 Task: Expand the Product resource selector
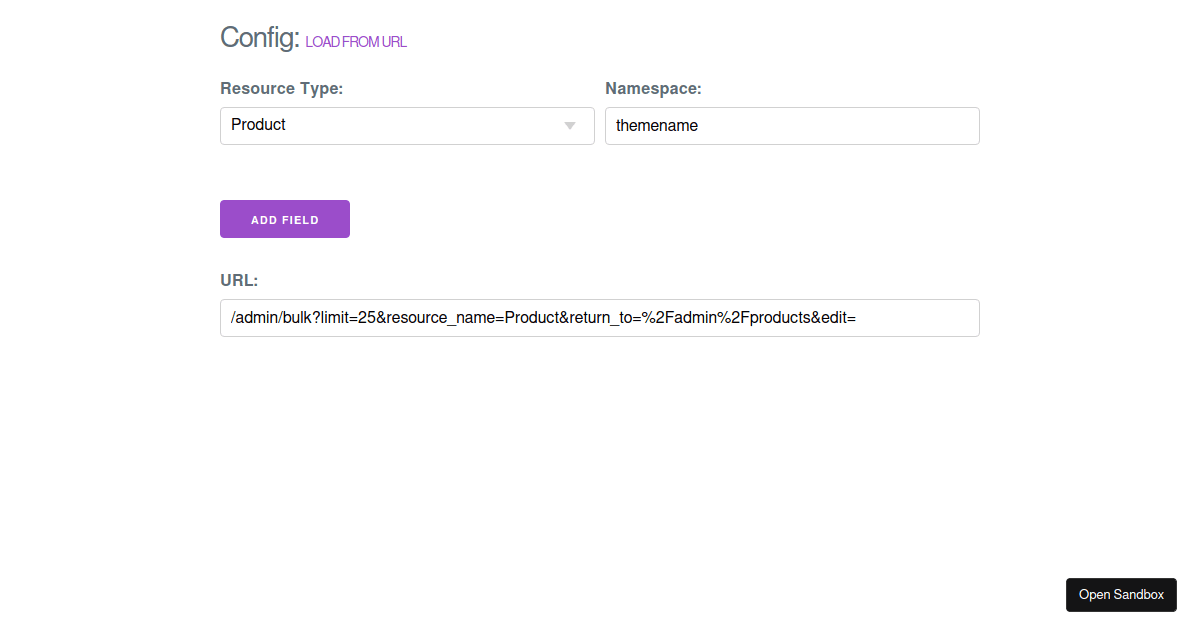[x=406, y=125]
